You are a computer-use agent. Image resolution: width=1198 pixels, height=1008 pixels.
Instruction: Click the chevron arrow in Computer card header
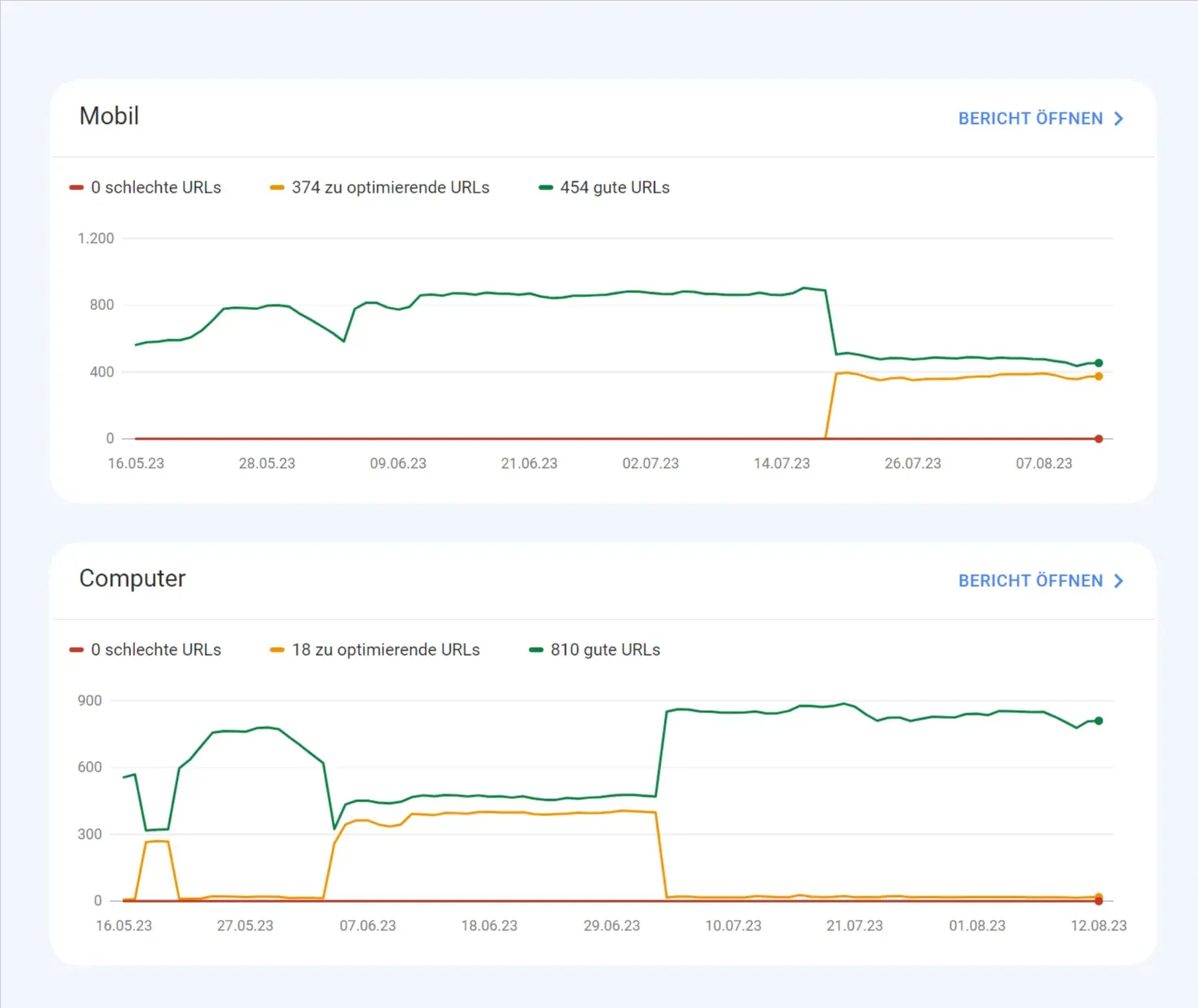pyautogui.click(x=1119, y=581)
